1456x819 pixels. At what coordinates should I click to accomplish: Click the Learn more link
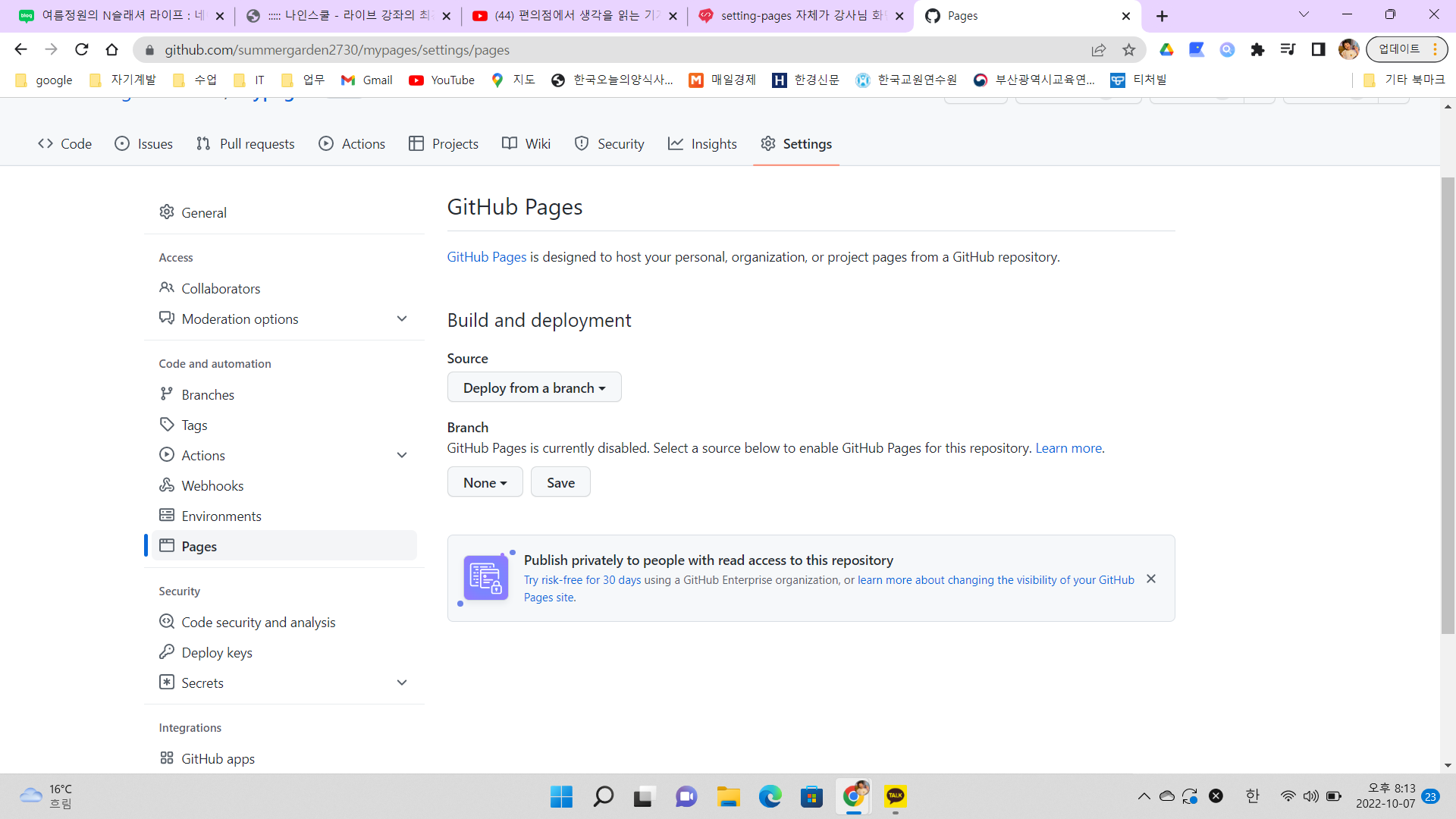click(x=1068, y=448)
